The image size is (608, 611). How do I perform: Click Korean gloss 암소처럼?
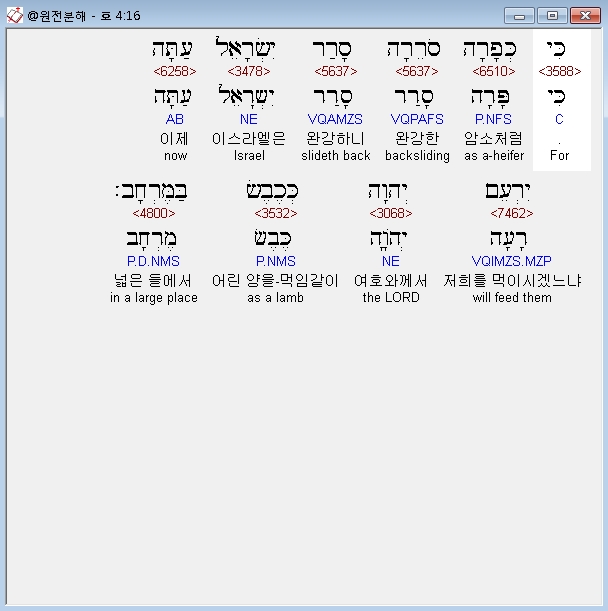click(x=493, y=138)
